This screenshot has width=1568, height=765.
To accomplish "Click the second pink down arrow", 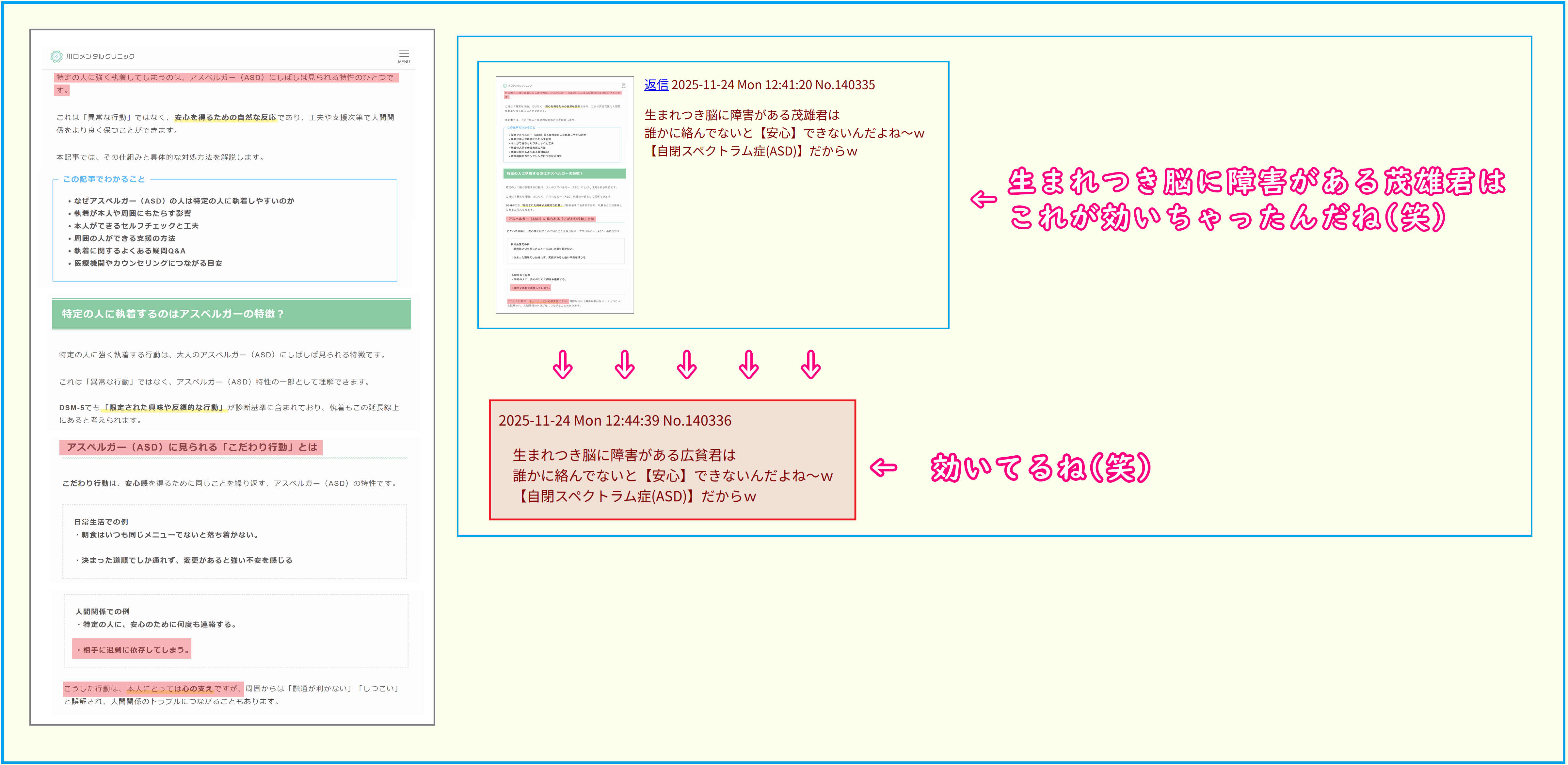I will [625, 364].
